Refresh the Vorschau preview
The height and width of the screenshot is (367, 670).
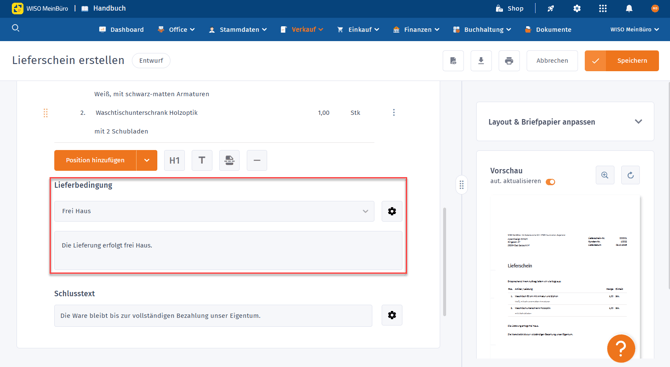pos(630,175)
